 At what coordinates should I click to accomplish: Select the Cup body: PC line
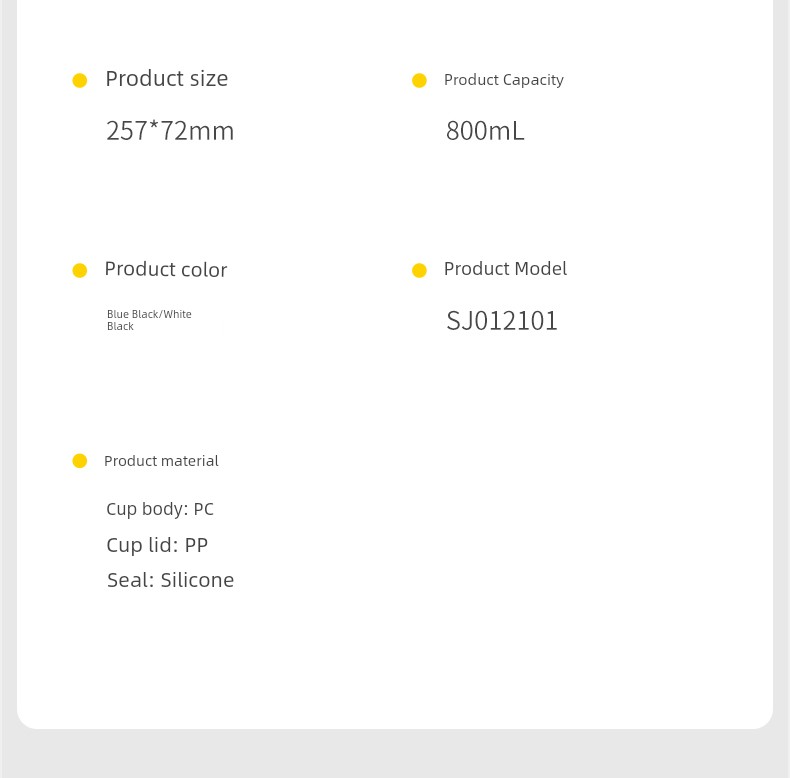[160, 509]
